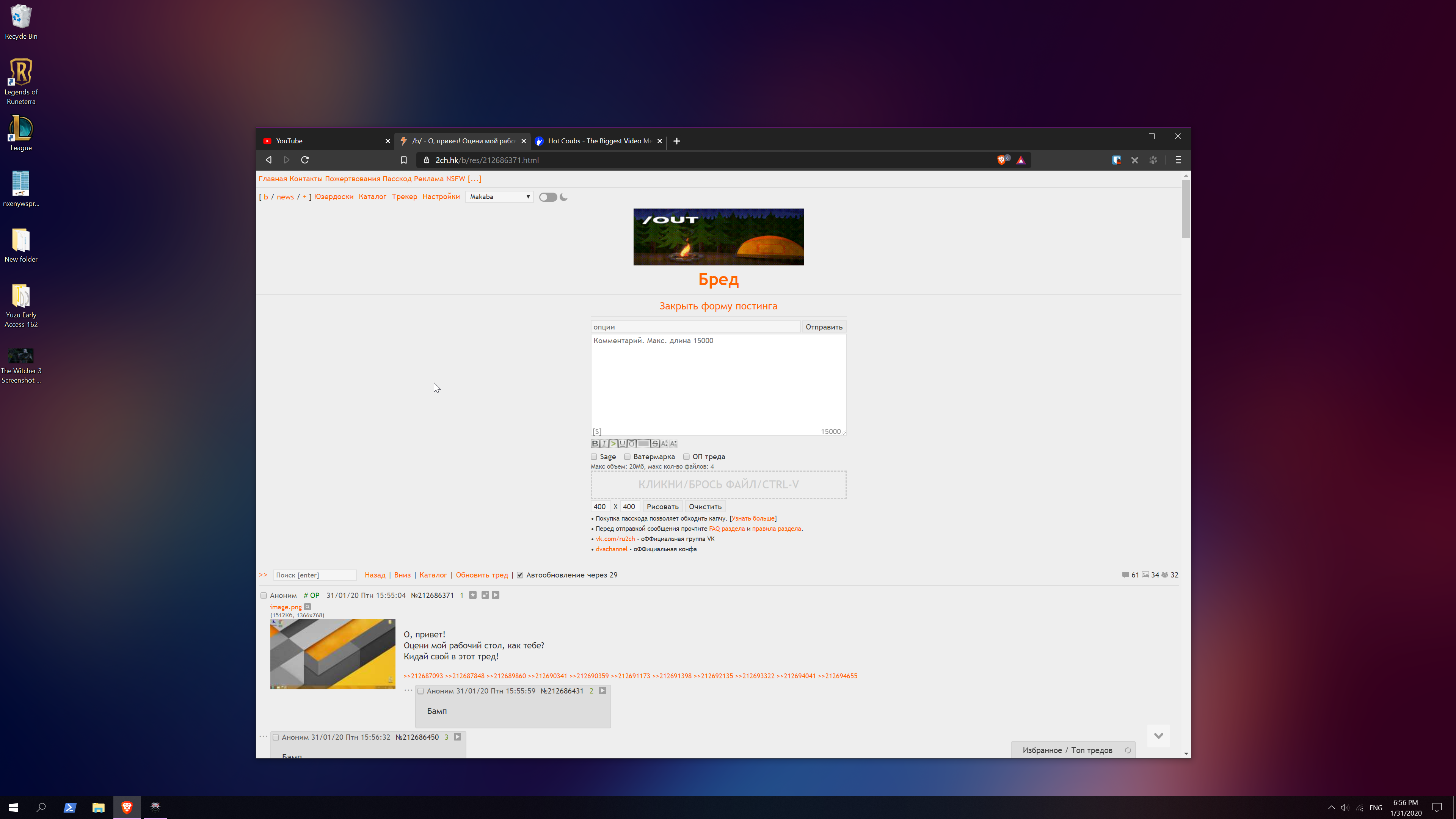
Task: Select OP post №212686371 checkbox
Action: point(264,596)
